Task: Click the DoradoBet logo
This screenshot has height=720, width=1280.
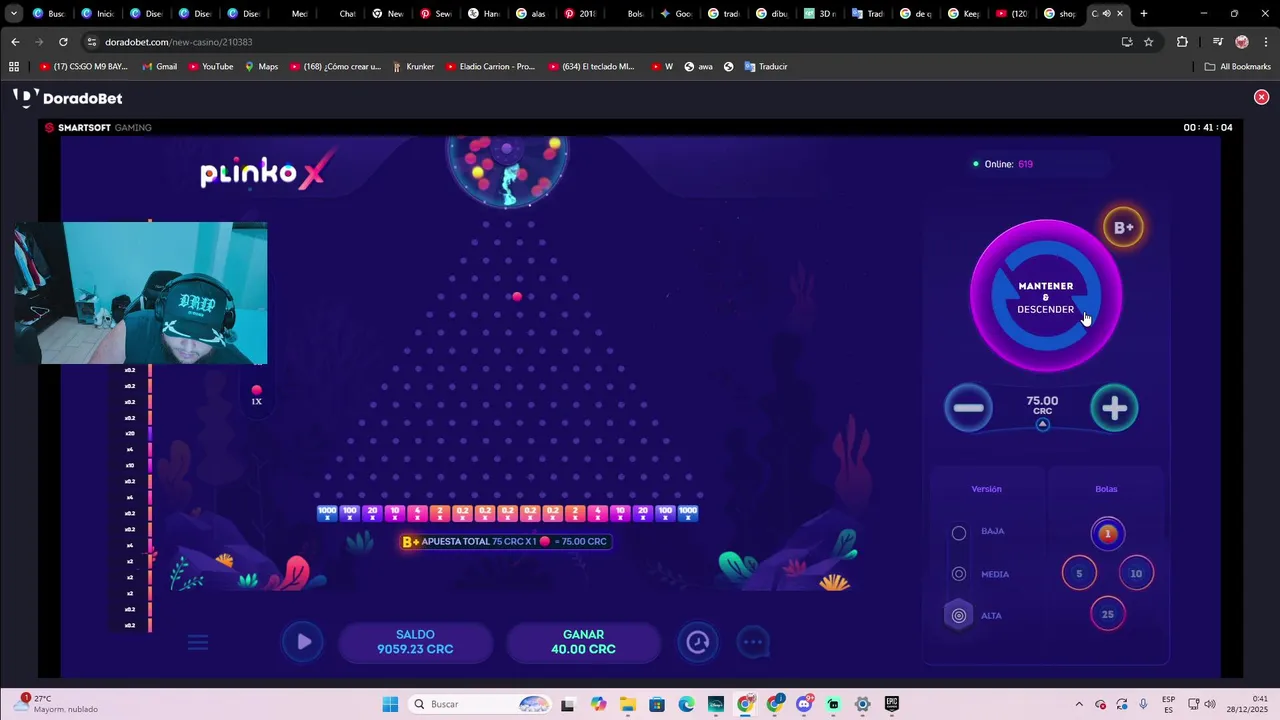Action: pyautogui.click(x=68, y=98)
